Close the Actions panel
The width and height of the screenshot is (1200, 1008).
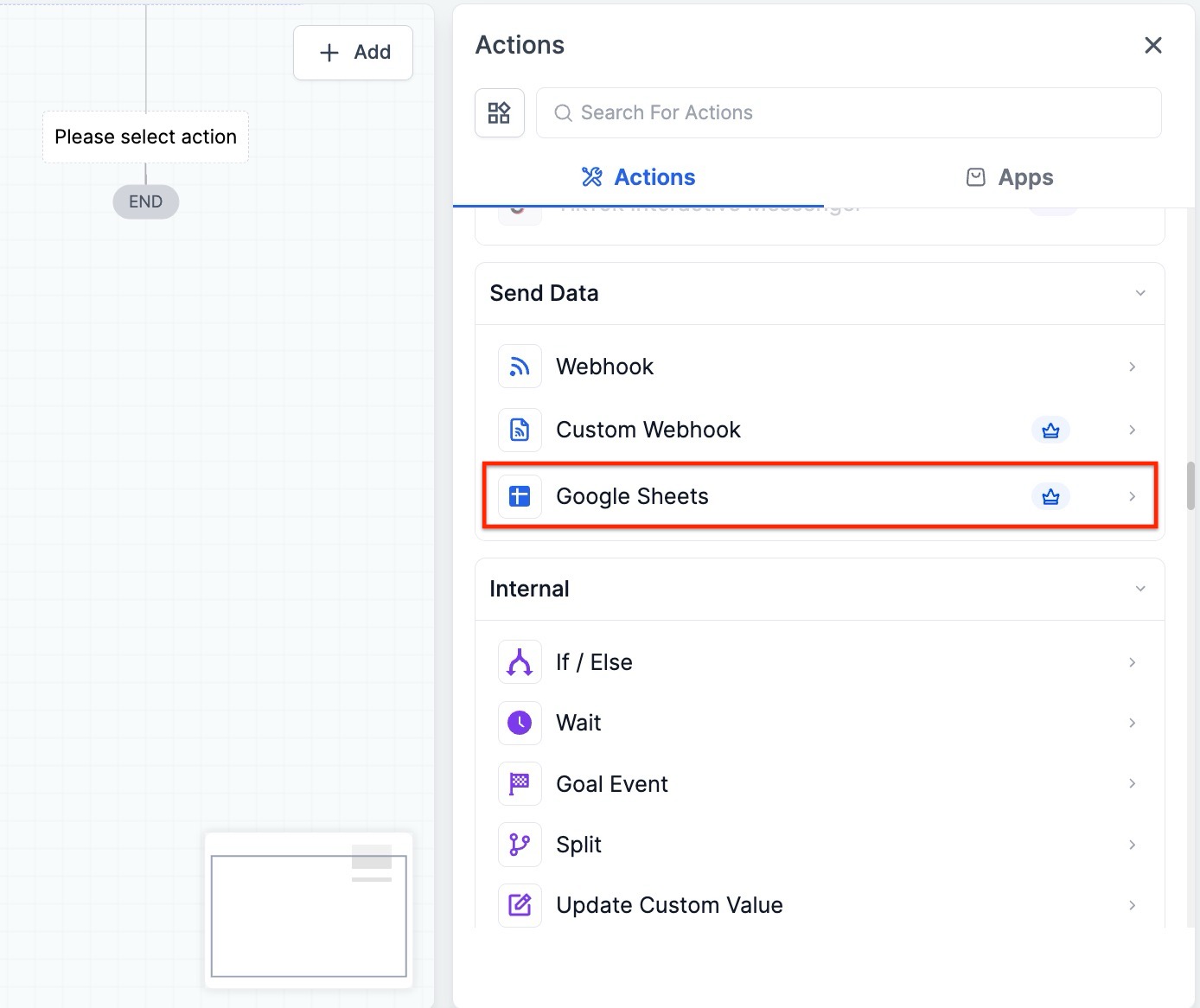[x=1152, y=45]
